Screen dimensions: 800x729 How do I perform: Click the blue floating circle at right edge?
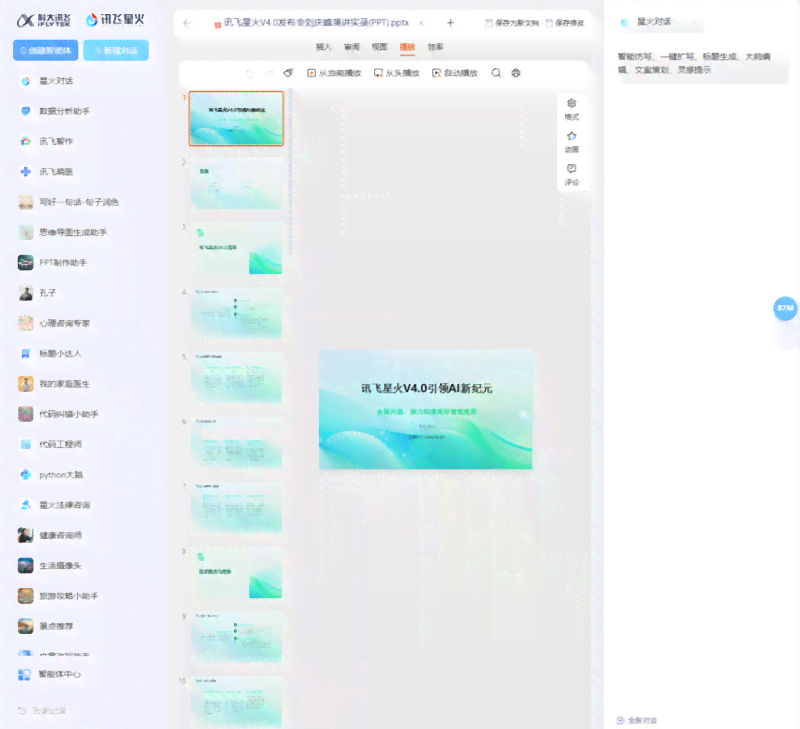(x=785, y=308)
